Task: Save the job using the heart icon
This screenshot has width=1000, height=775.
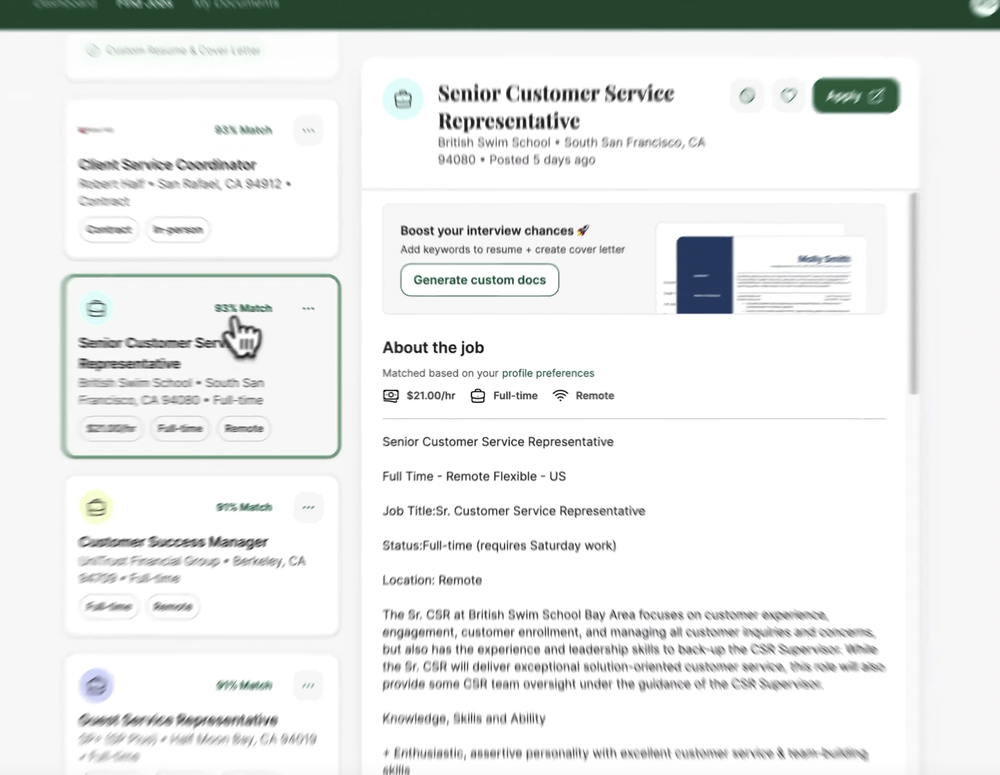Action: point(789,95)
